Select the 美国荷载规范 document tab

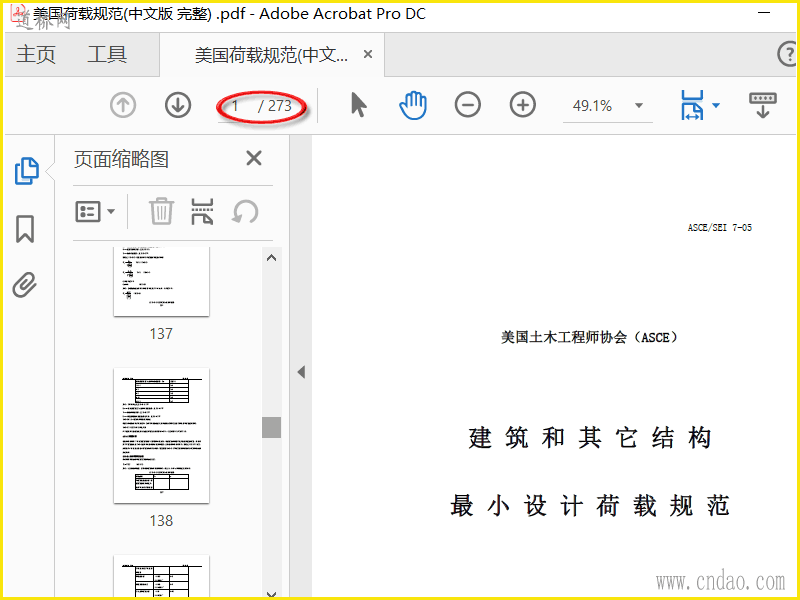click(x=271, y=55)
